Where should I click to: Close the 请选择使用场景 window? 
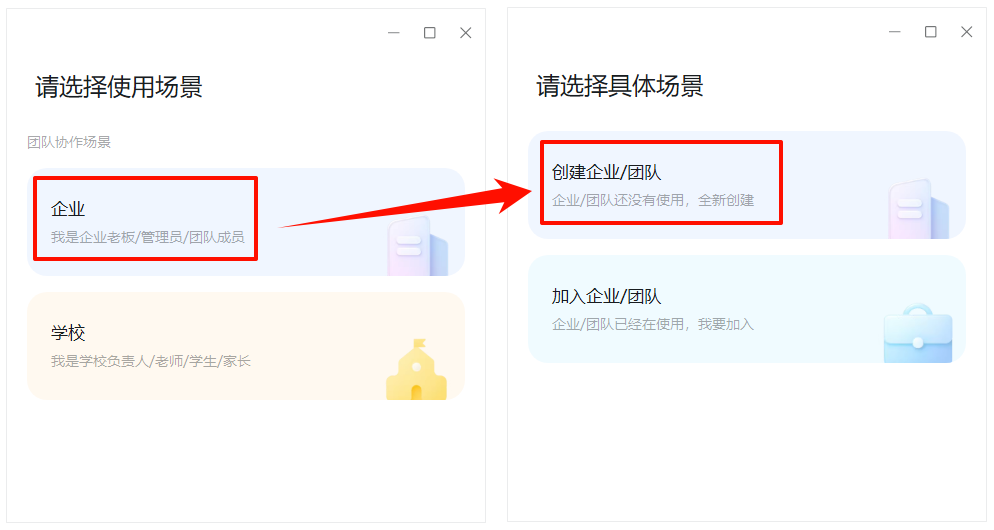click(465, 33)
